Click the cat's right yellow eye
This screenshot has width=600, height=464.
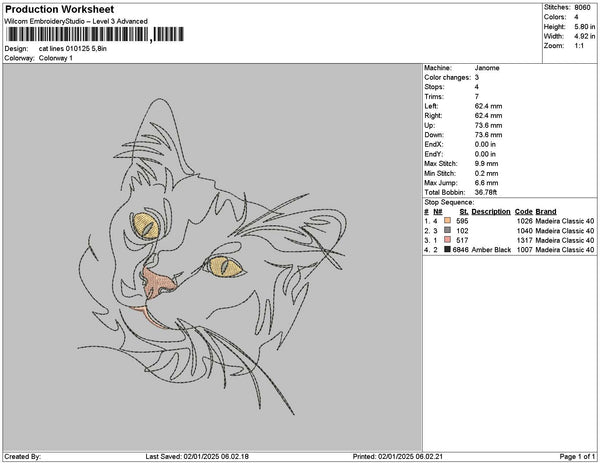pyautogui.click(x=225, y=267)
